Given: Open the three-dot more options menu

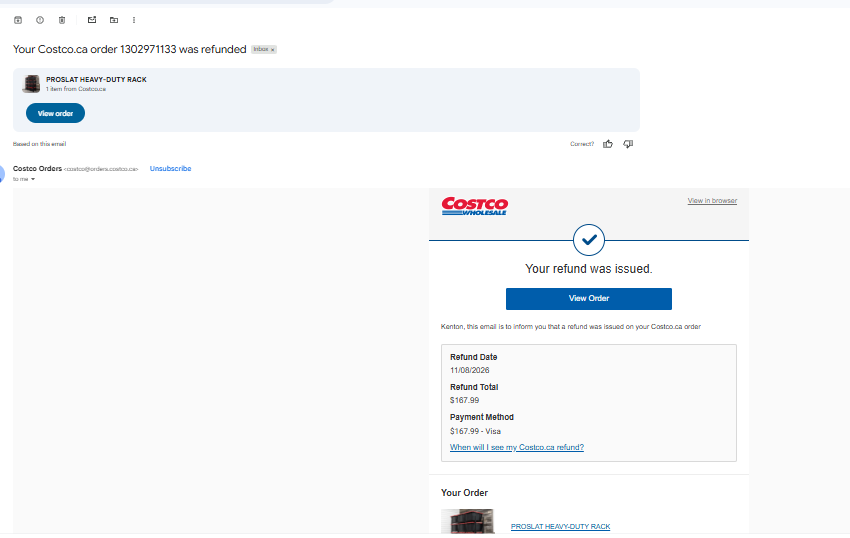Looking at the screenshot, I should (134, 20).
